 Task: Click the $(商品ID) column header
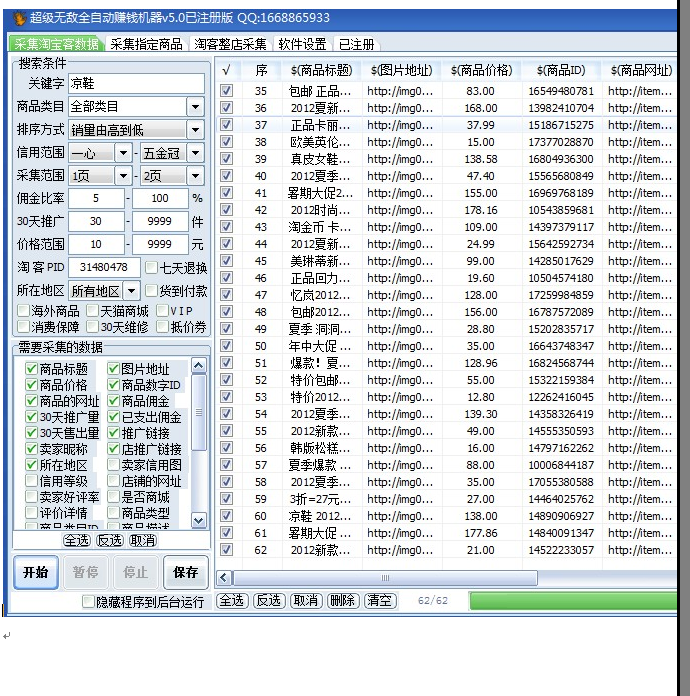(561, 70)
